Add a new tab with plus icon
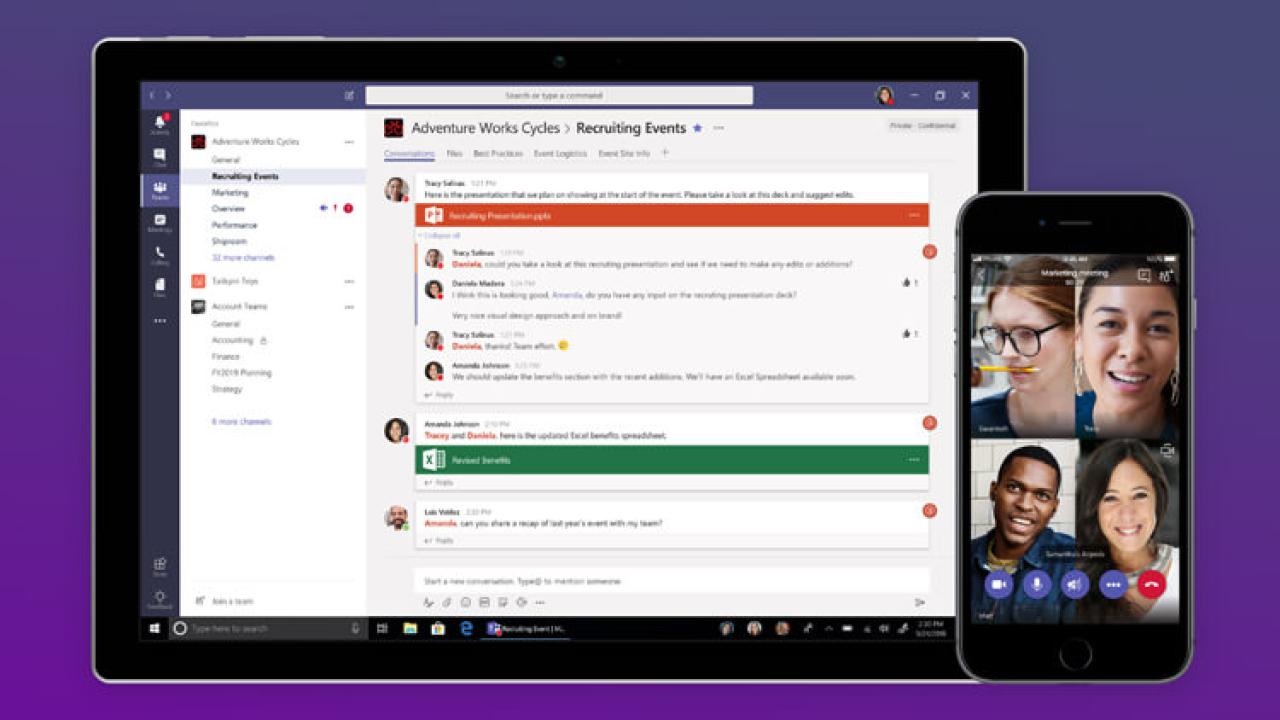1280x720 pixels. click(x=665, y=153)
